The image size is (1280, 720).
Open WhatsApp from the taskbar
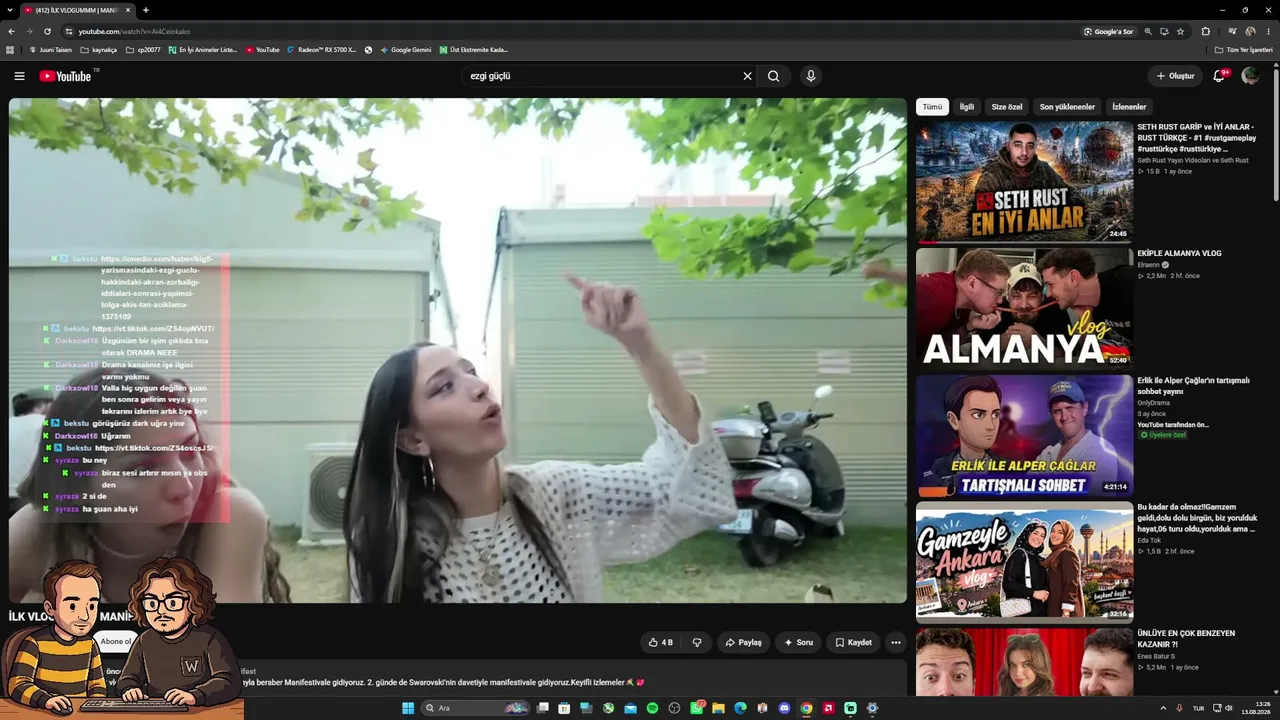(x=696, y=708)
